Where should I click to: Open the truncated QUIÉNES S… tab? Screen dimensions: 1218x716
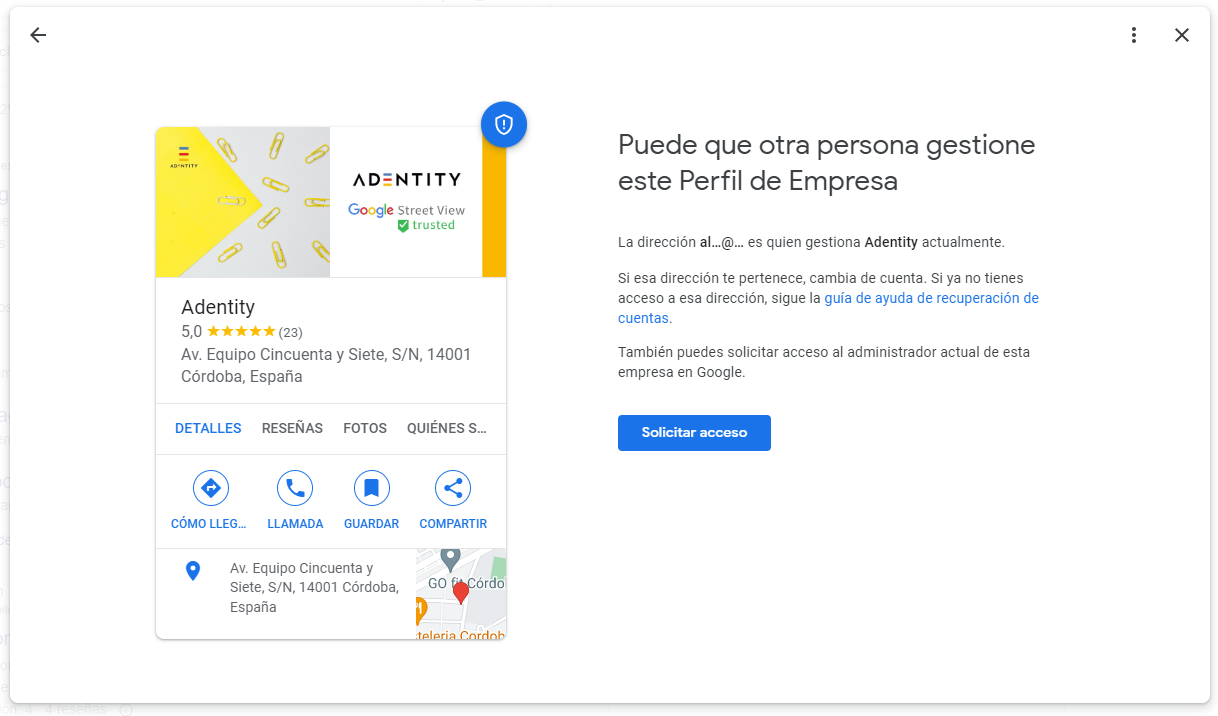pos(446,428)
